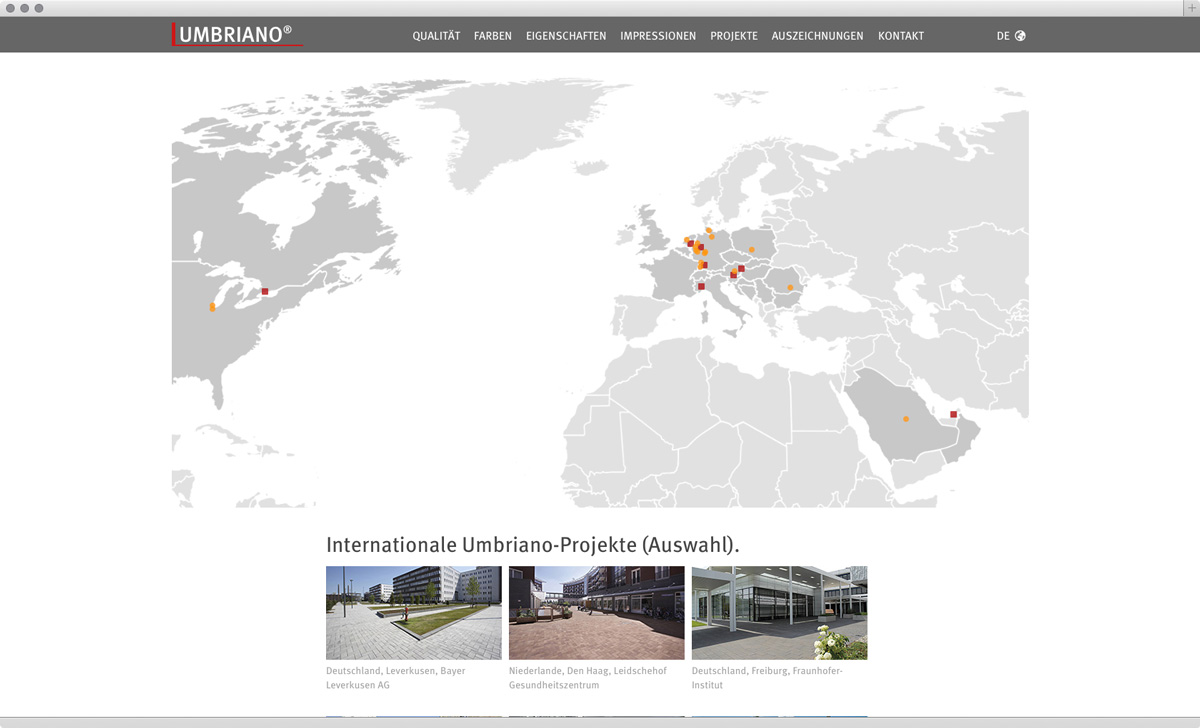Open a new browser tab with plus button
The image size is (1200, 728).
tap(1191, 8)
